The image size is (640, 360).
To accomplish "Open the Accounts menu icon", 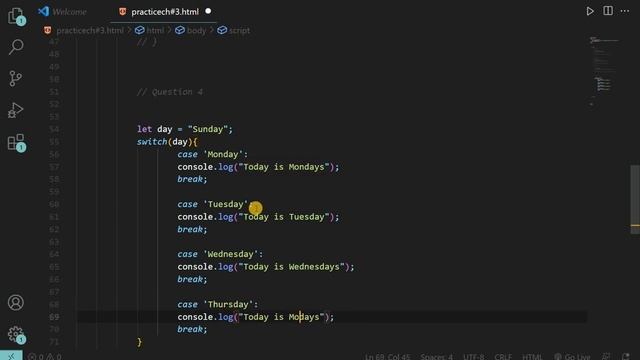I will click(16, 302).
